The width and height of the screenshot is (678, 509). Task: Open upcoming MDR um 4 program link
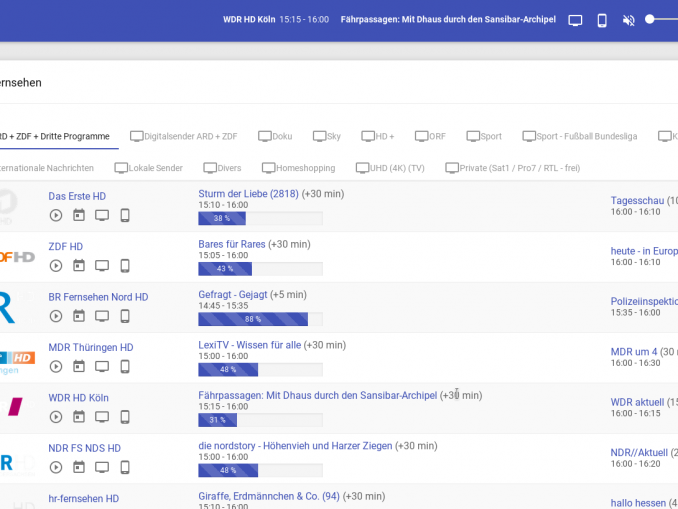tap(634, 352)
